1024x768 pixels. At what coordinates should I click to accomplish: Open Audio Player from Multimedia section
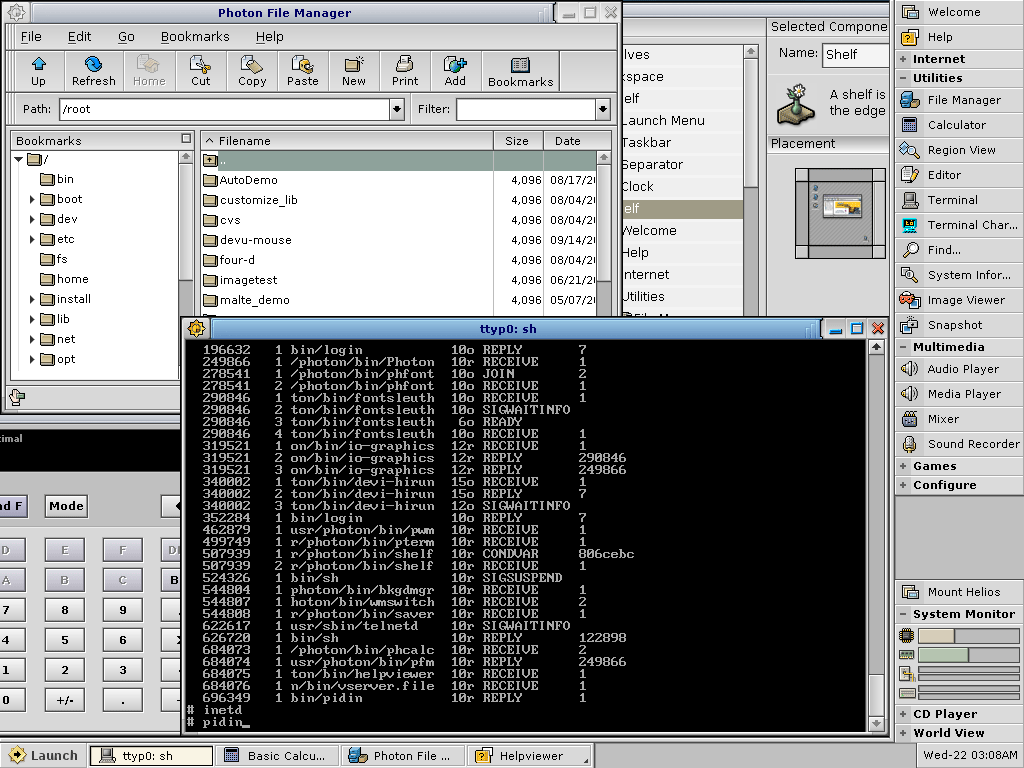pyautogui.click(x=962, y=369)
